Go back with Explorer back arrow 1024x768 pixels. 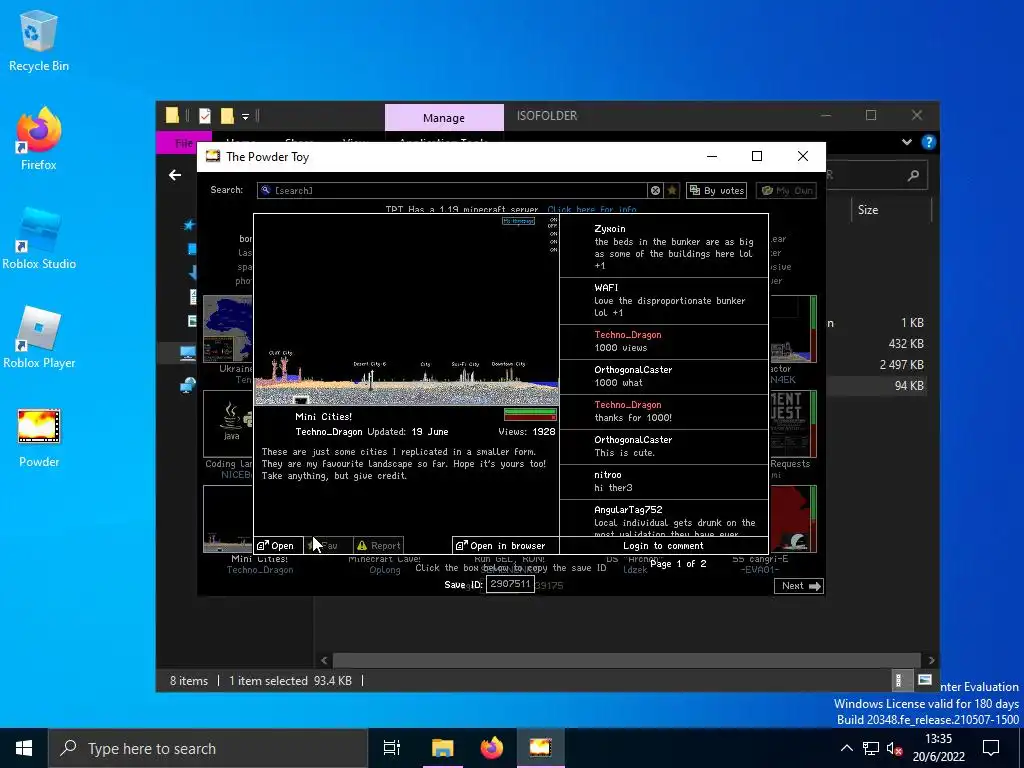point(175,175)
